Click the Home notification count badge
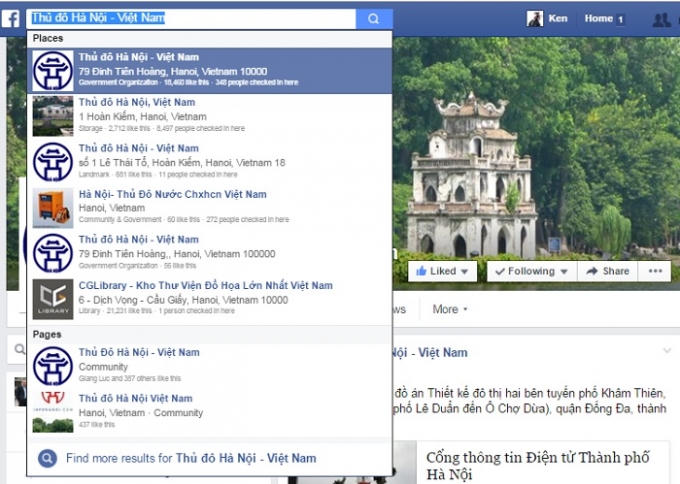The height and width of the screenshot is (484, 680). tap(621, 20)
